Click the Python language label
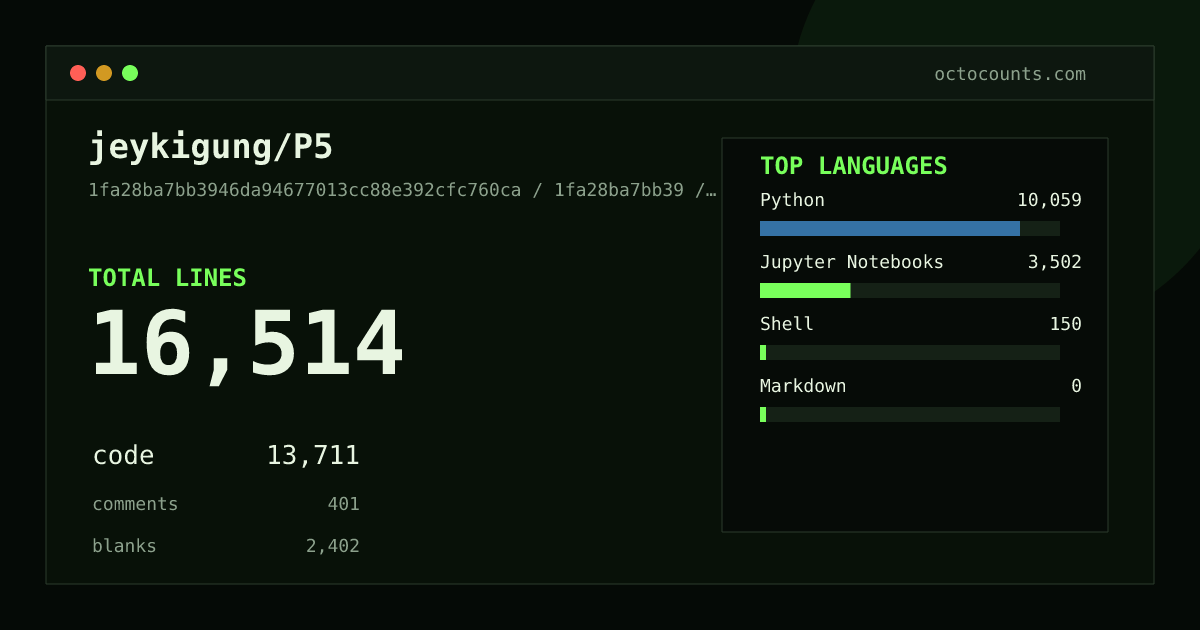Screen dimensions: 1200x630 (792, 200)
